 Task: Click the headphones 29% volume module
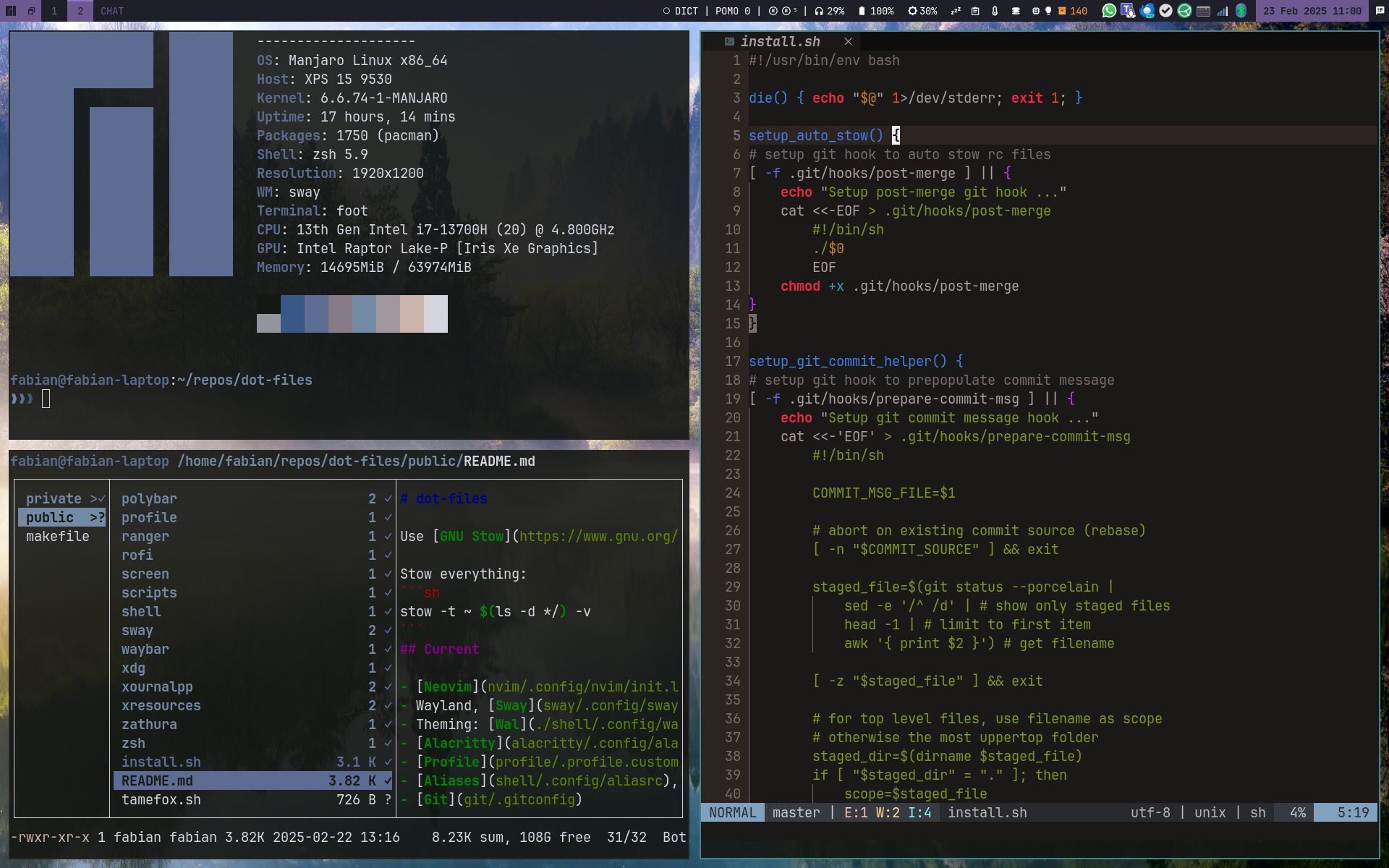(829, 11)
